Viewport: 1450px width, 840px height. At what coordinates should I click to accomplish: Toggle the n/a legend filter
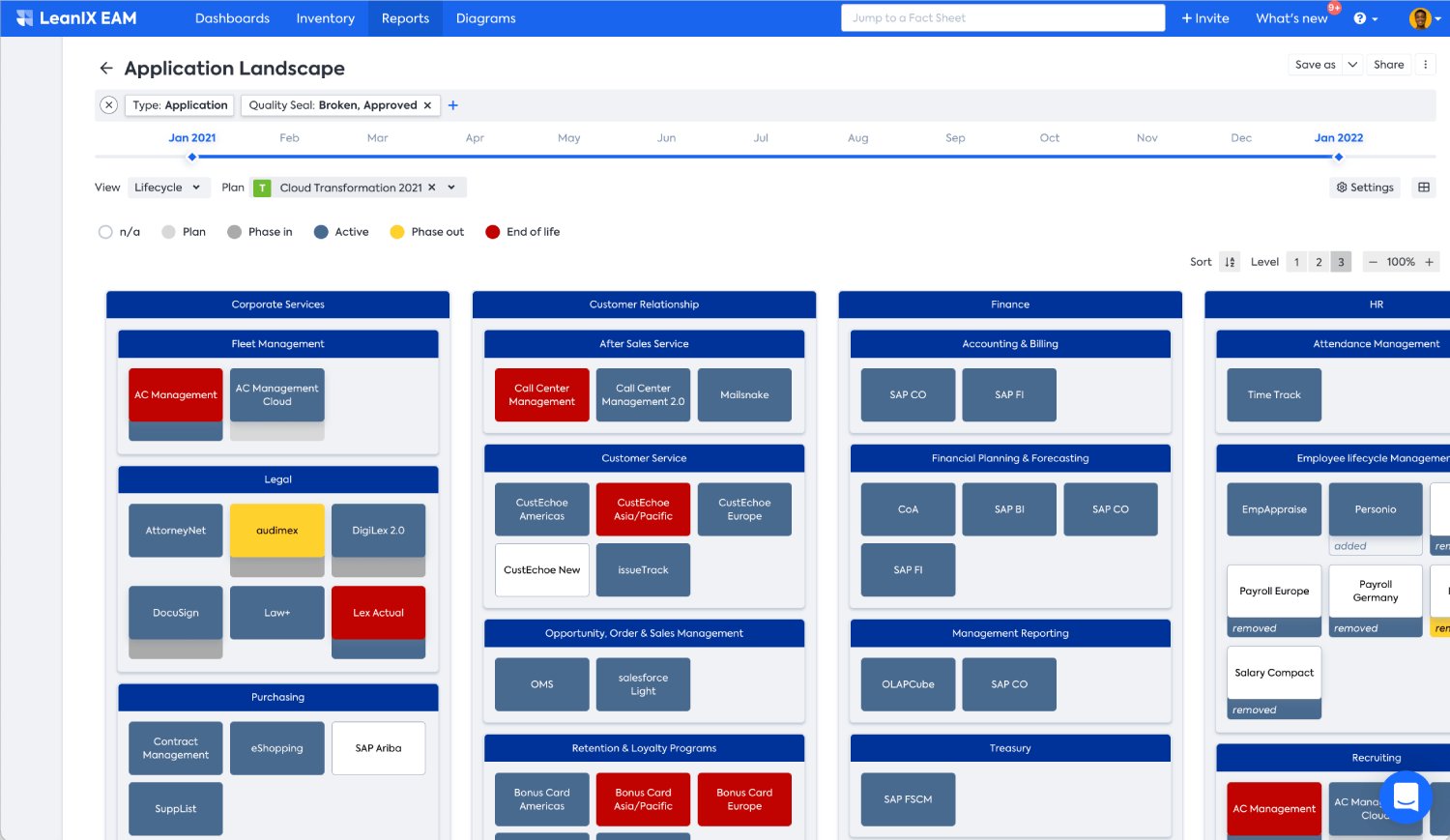(x=120, y=232)
